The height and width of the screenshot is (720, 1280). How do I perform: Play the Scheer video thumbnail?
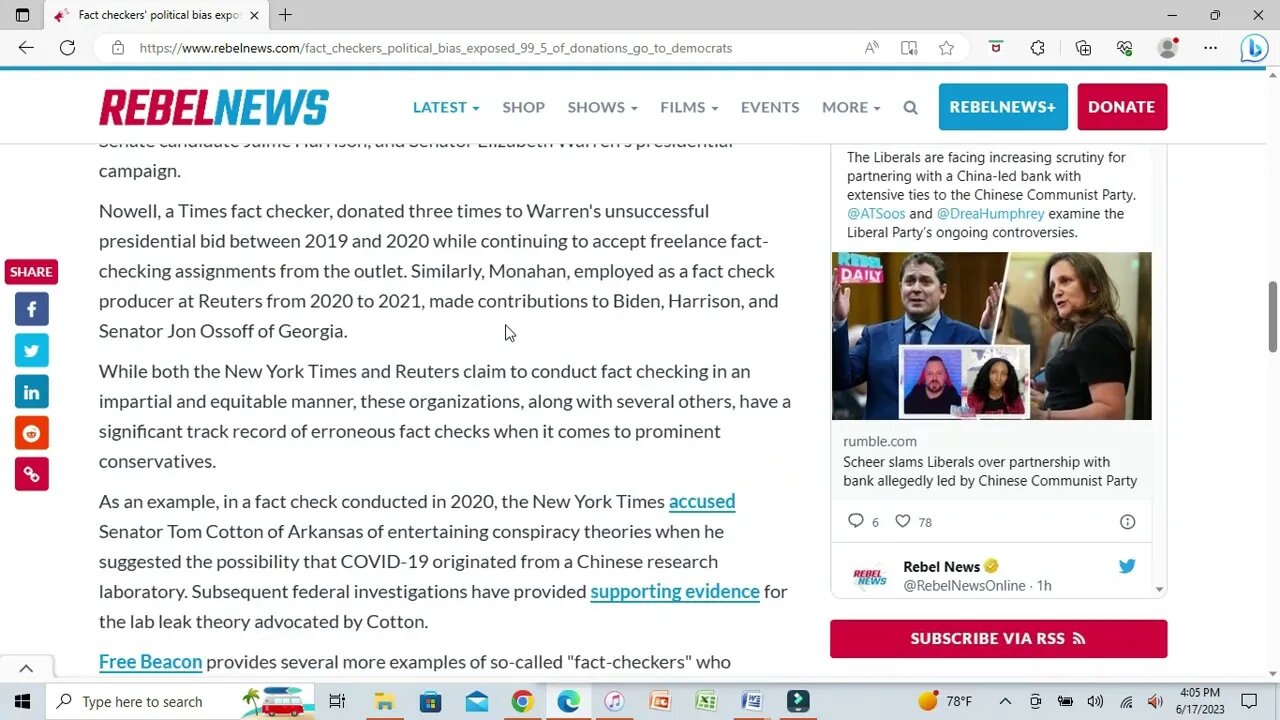[991, 336]
